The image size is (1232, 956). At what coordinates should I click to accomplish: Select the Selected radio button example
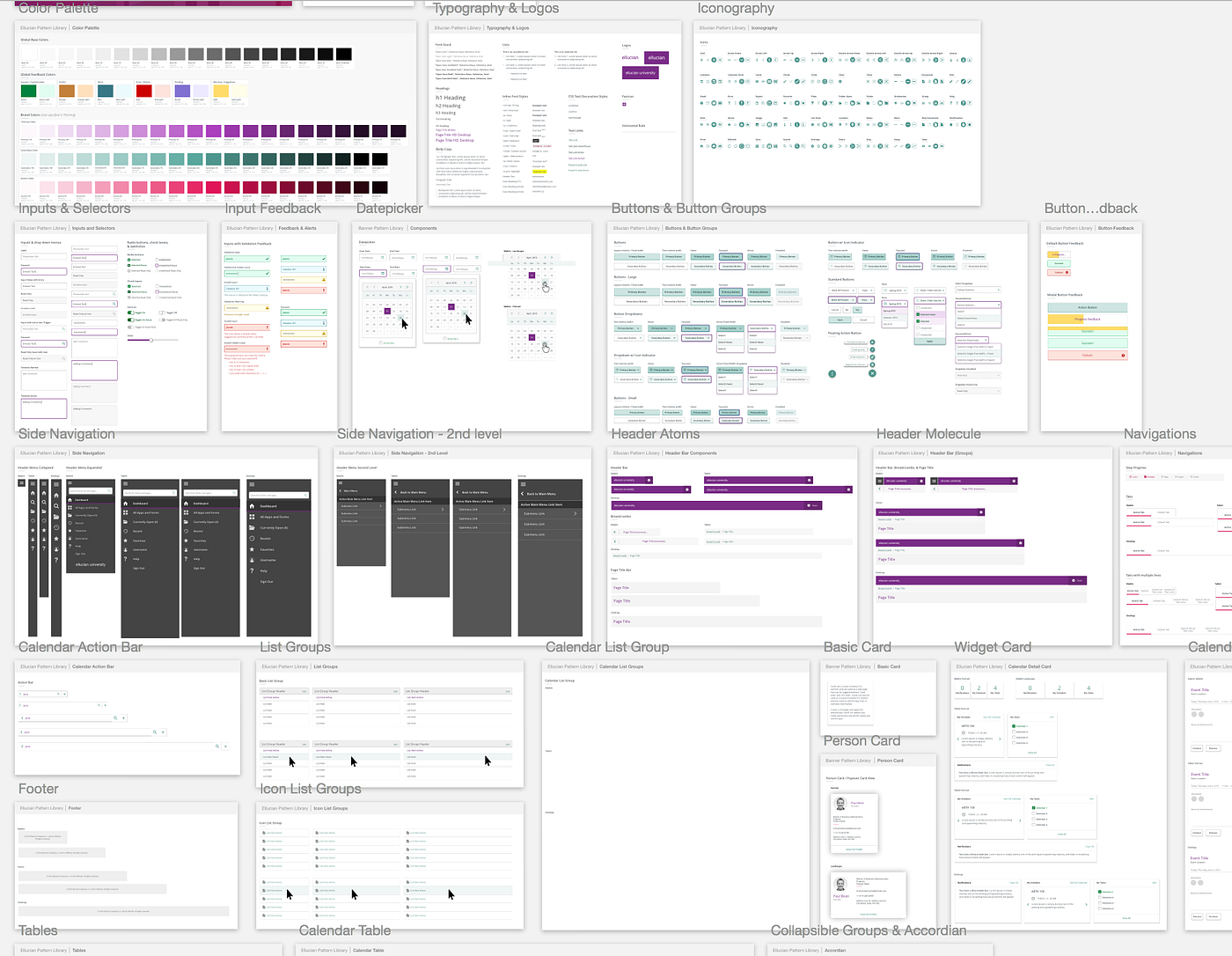[129, 260]
